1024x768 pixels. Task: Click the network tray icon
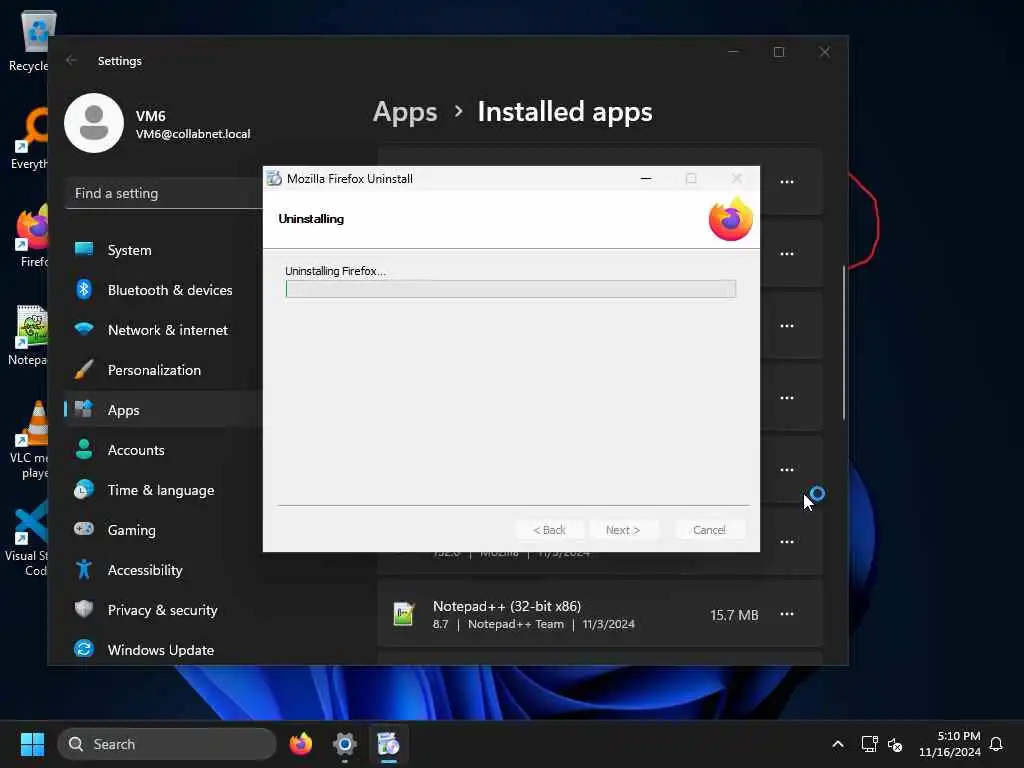pyautogui.click(x=869, y=744)
